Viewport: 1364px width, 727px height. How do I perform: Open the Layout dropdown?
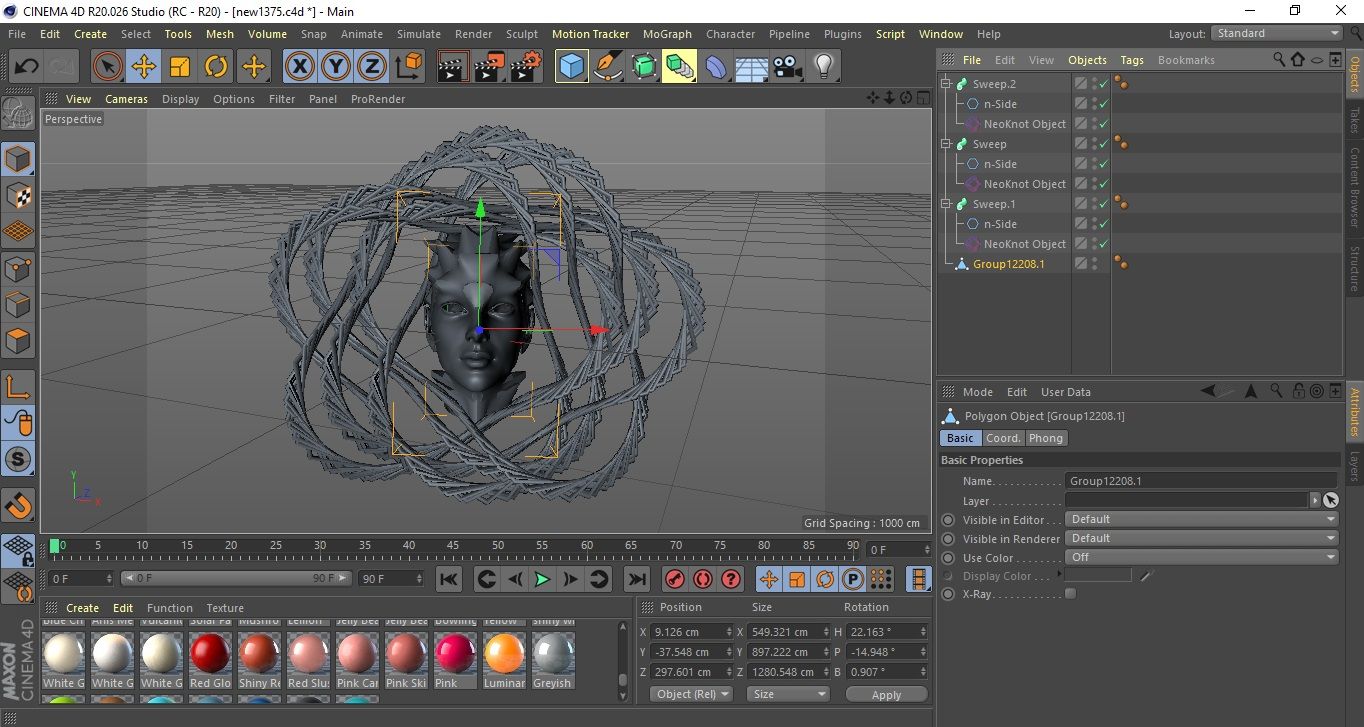coord(1276,33)
